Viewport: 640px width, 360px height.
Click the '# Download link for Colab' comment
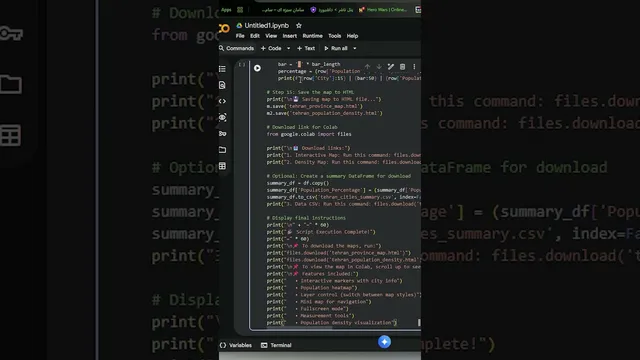pos(302,127)
